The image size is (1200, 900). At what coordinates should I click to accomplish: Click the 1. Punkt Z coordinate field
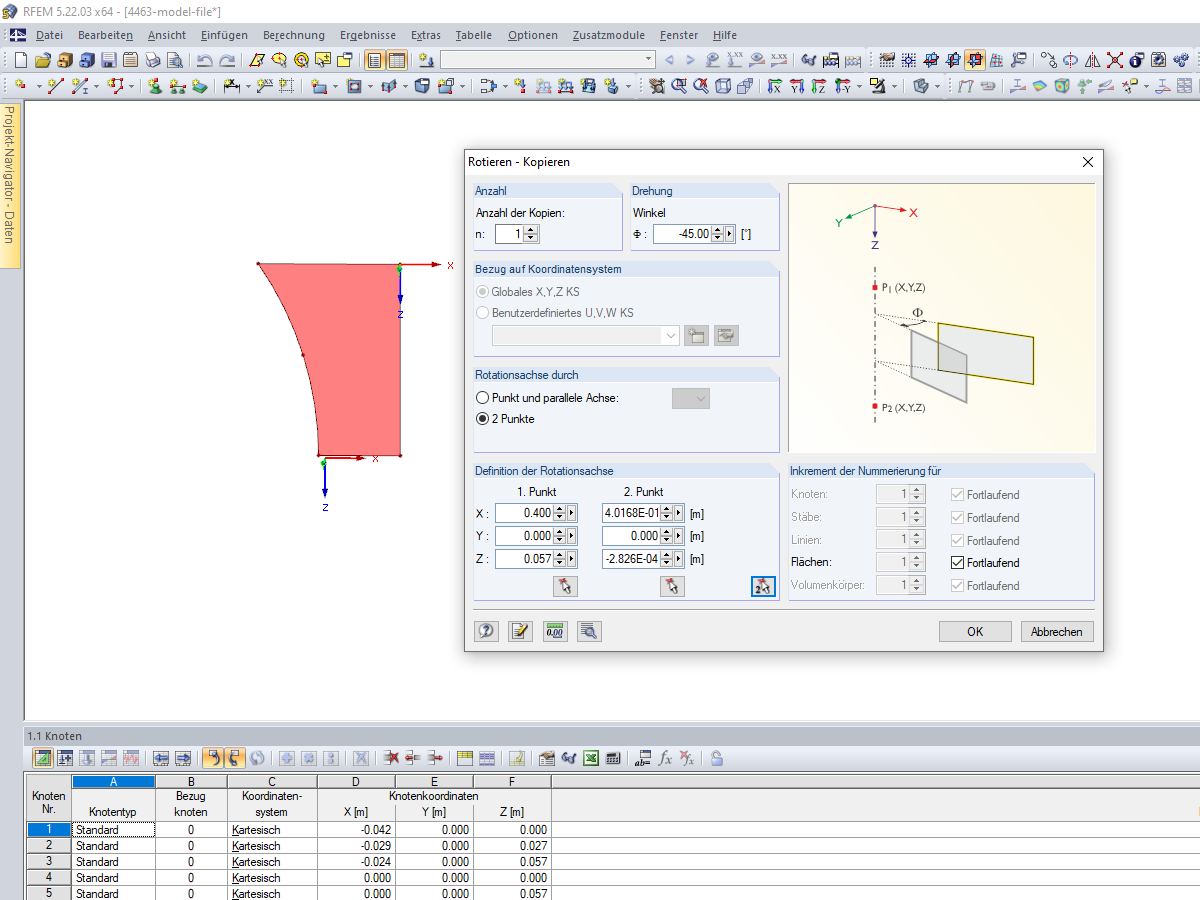pyautogui.click(x=524, y=560)
